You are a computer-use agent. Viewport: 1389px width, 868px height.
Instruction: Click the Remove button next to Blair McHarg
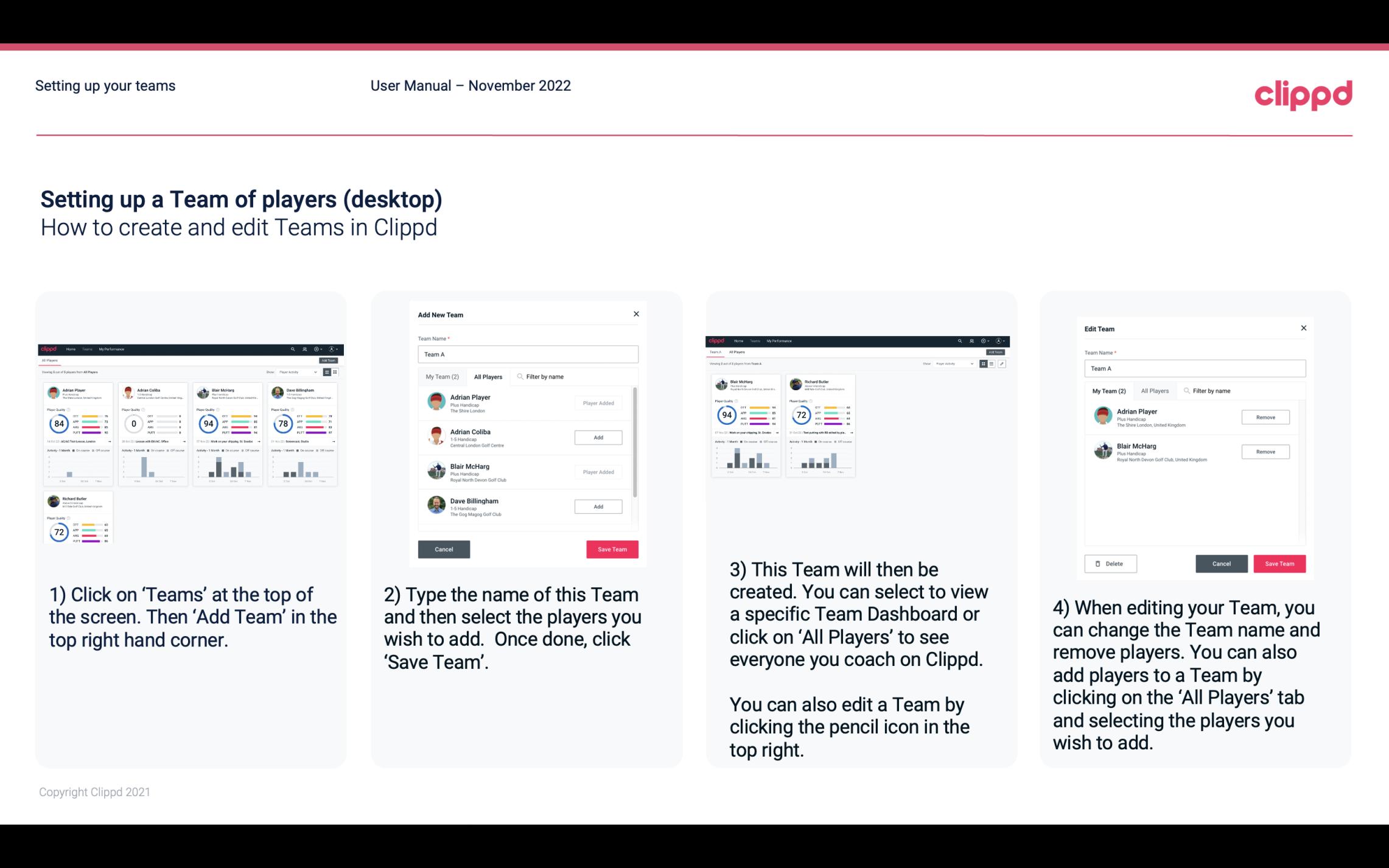(x=1266, y=452)
